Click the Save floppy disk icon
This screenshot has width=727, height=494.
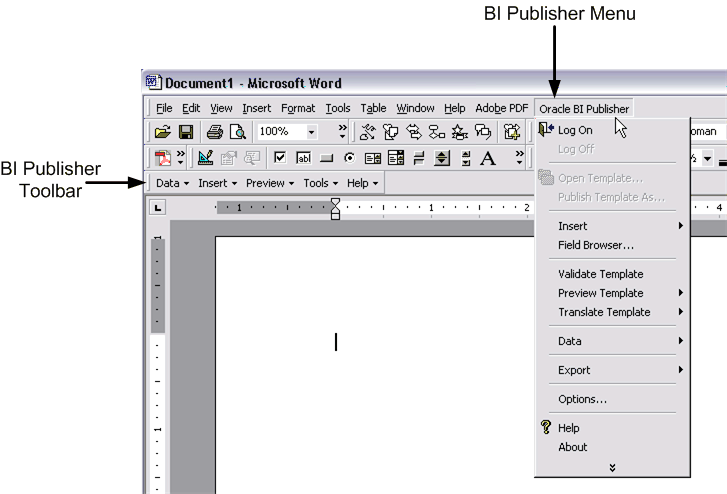[x=186, y=132]
